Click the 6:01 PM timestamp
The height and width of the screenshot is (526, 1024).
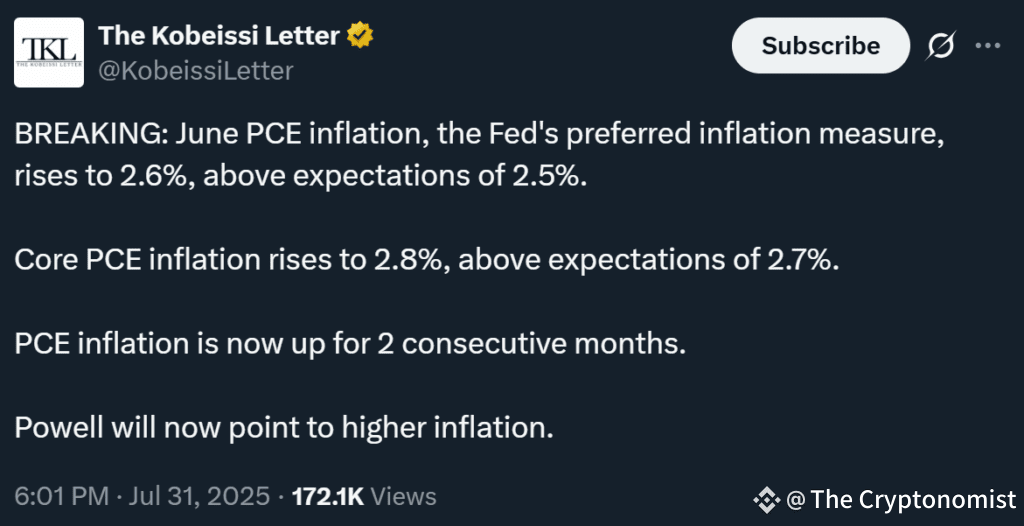[61, 497]
